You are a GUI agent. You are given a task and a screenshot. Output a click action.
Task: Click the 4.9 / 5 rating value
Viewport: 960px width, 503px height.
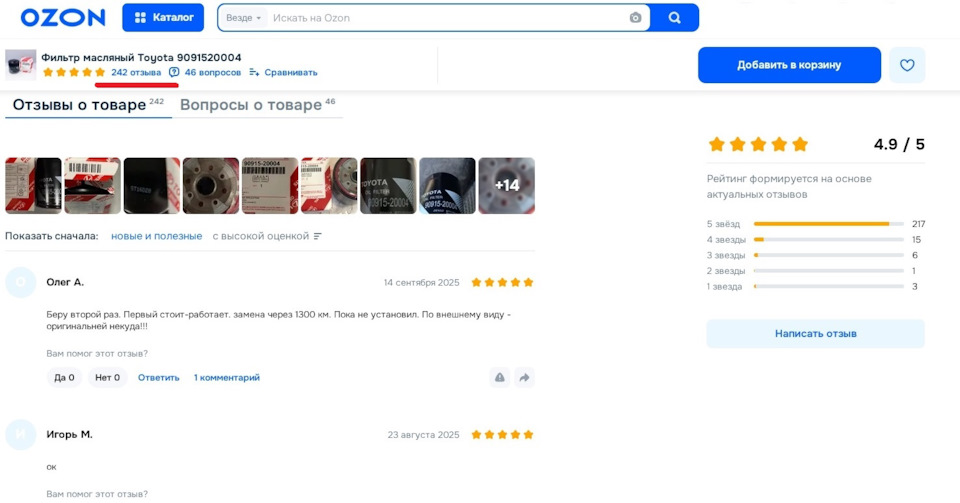[899, 144]
